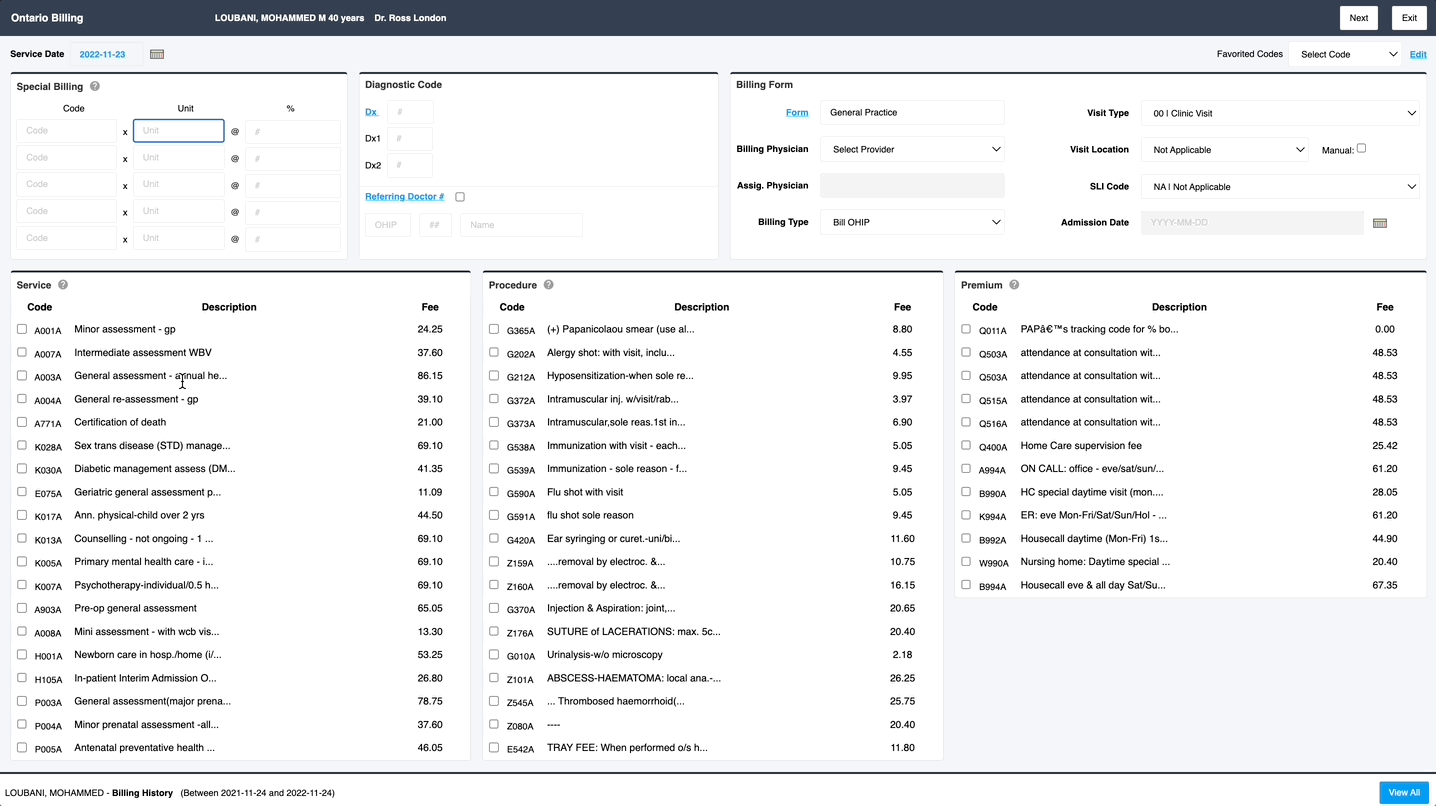Open the Favorited Codes Select Code dropdown
This screenshot has width=1436, height=806.
(1346, 54)
